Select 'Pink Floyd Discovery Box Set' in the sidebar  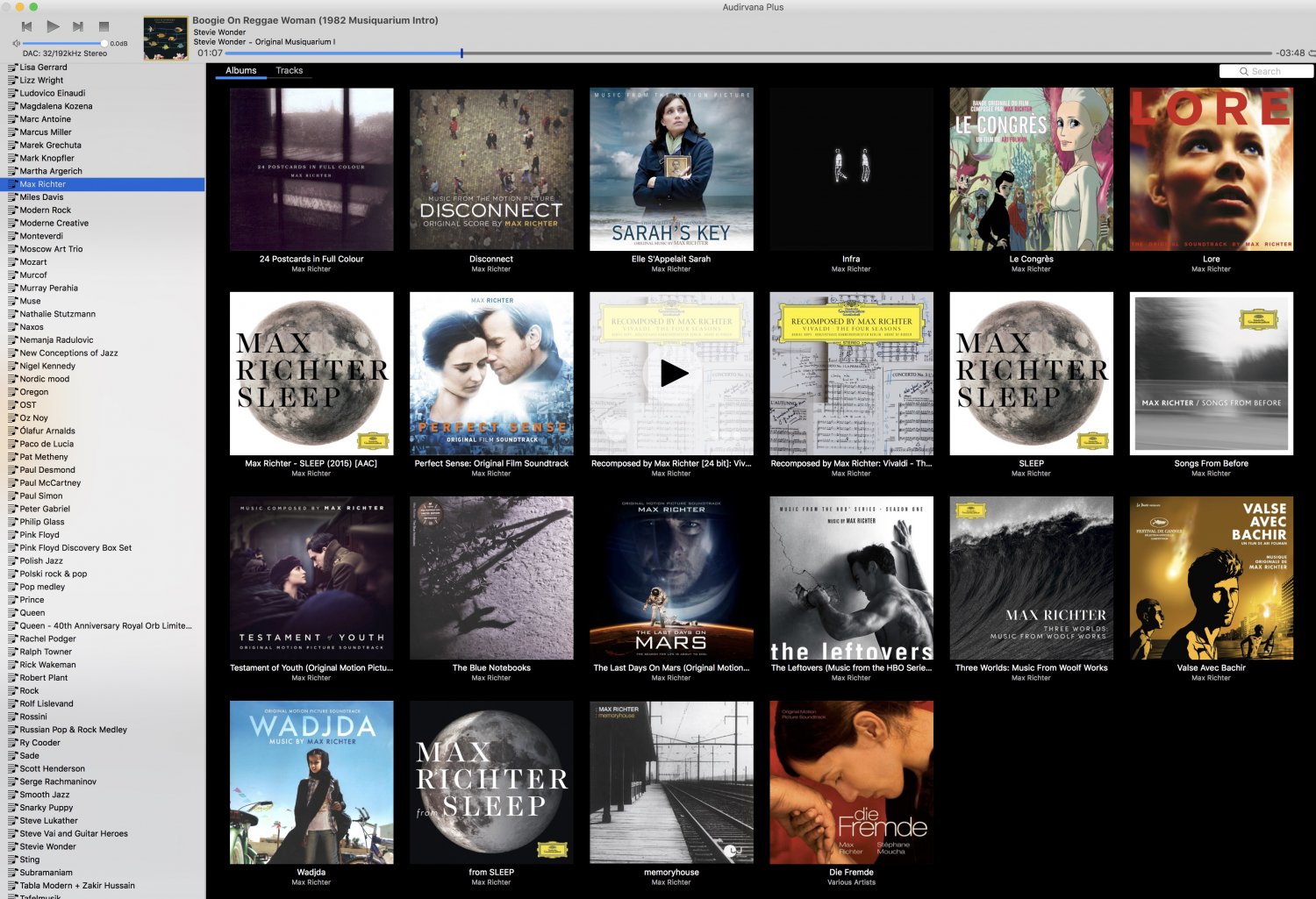[x=103, y=548]
